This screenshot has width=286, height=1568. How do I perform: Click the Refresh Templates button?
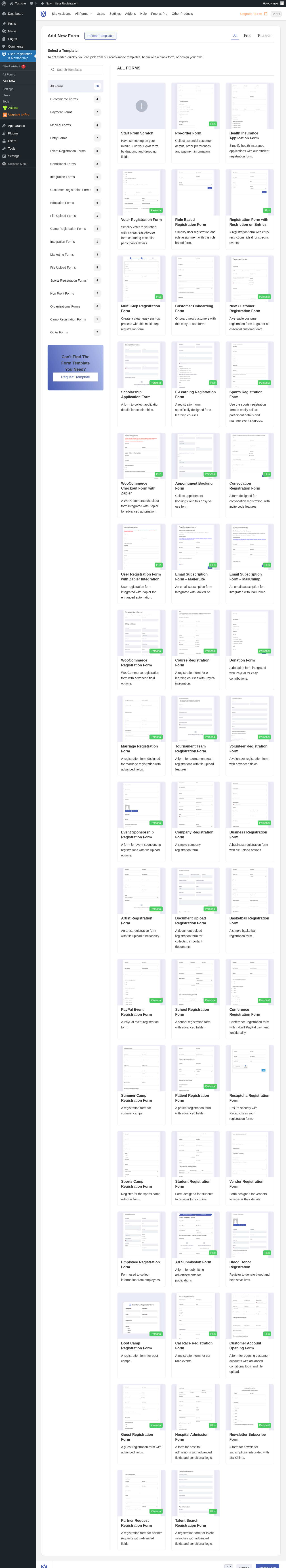[100, 36]
